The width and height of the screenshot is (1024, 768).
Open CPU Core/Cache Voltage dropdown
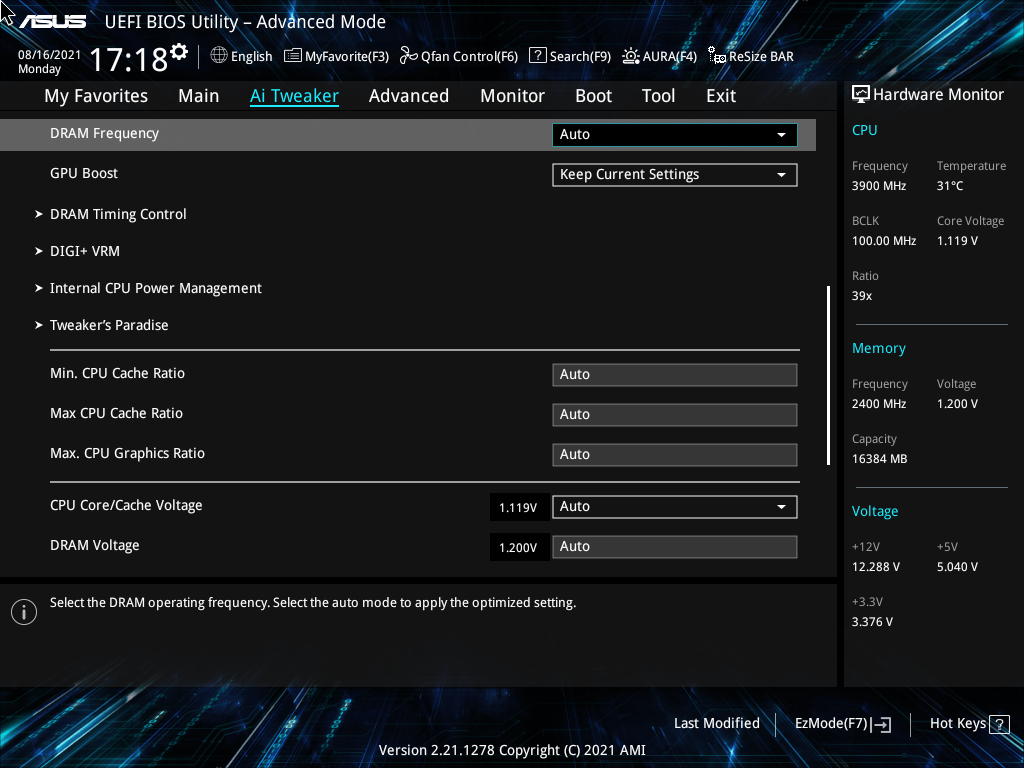coord(675,507)
